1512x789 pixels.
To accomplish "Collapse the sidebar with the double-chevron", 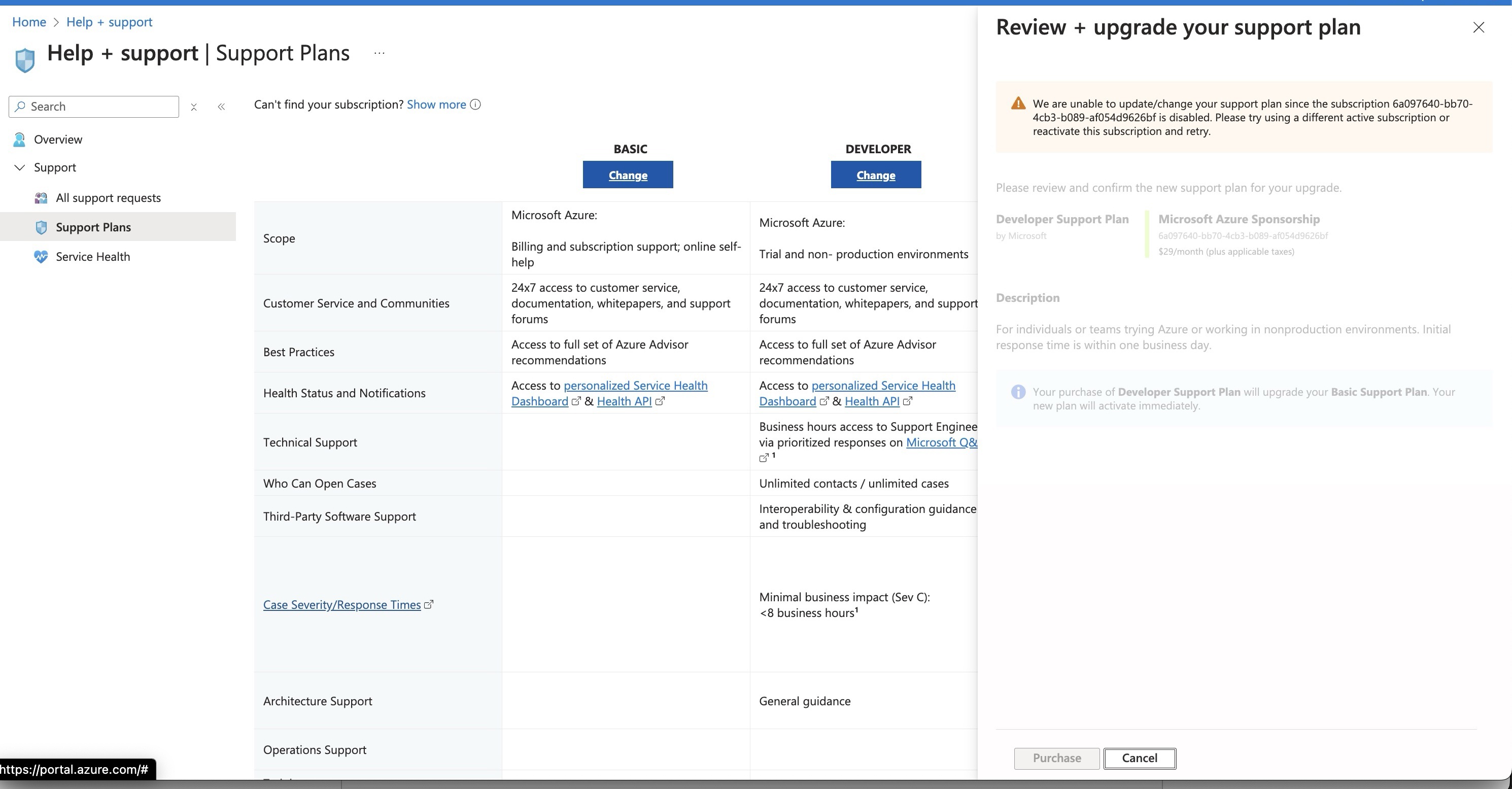I will pyautogui.click(x=221, y=106).
